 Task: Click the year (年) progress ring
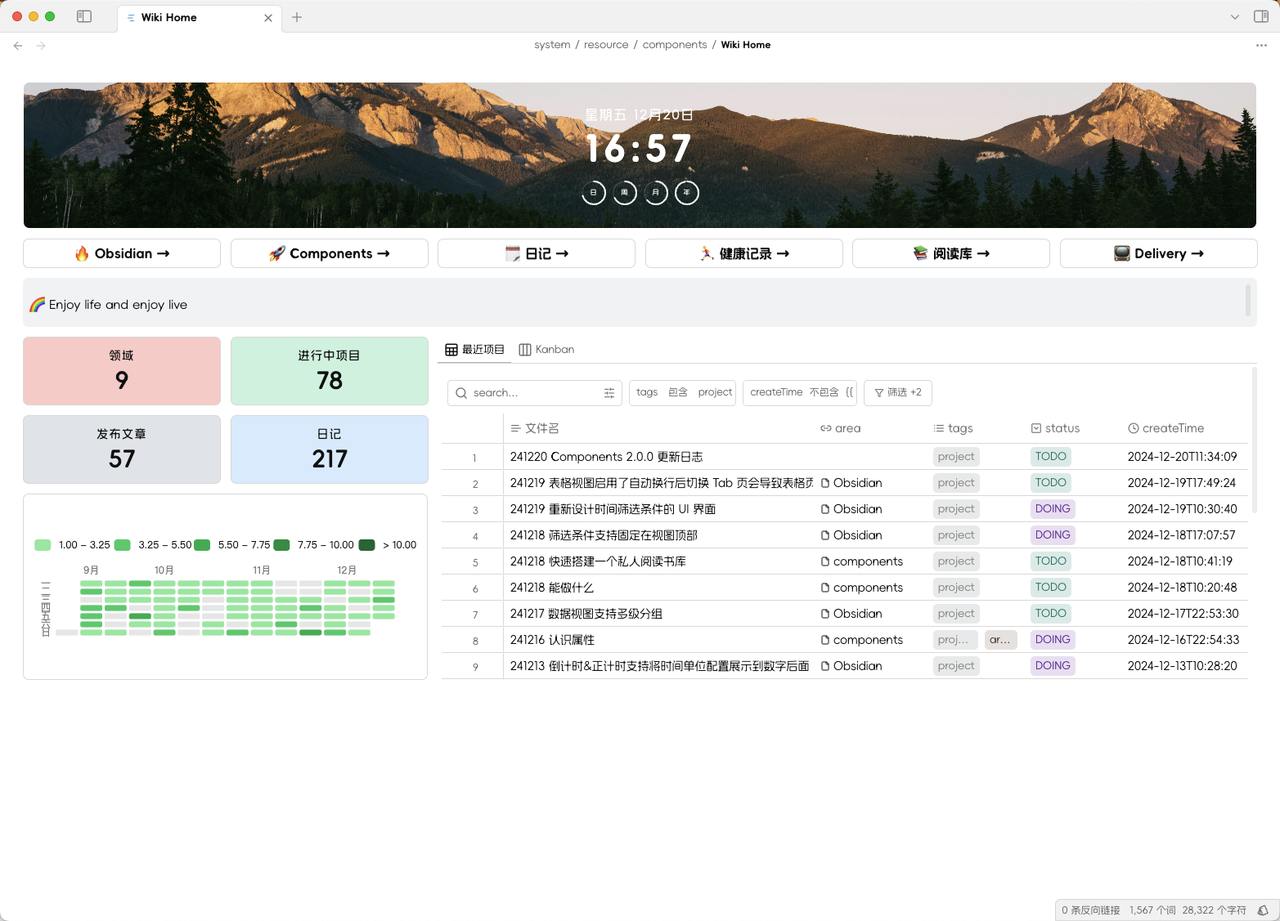tap(687, 192)
